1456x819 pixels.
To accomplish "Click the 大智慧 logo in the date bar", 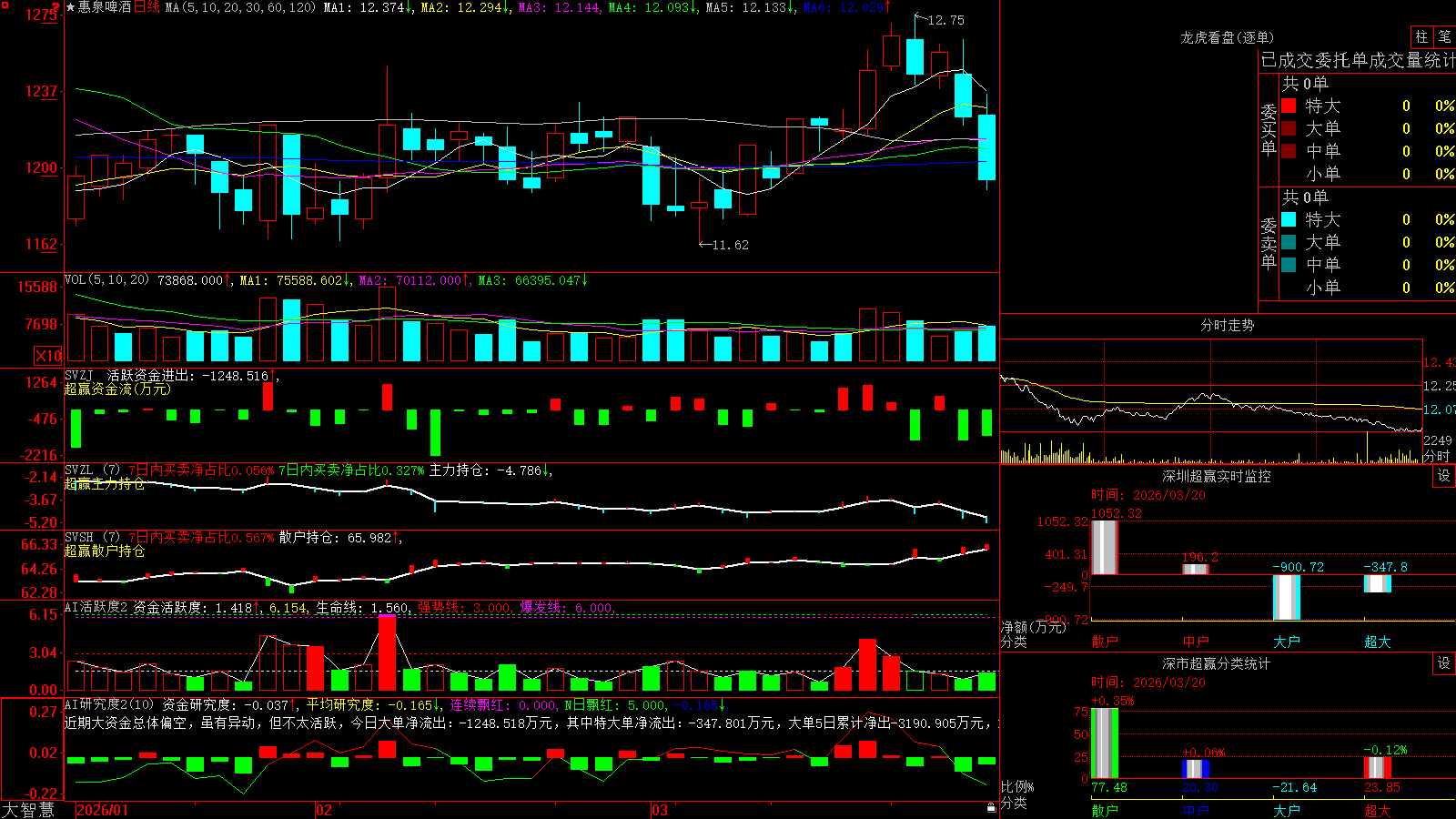I will [x=28, y=809].
